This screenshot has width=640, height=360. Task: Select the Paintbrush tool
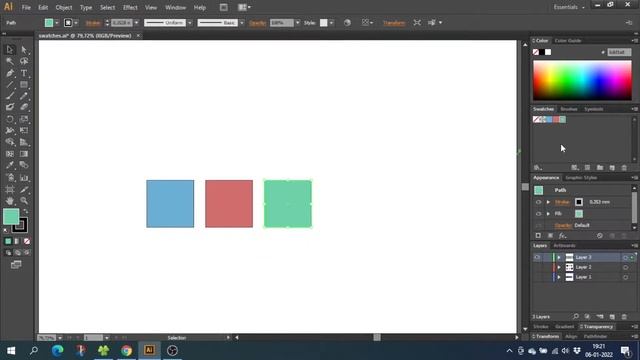coord(10,96)
